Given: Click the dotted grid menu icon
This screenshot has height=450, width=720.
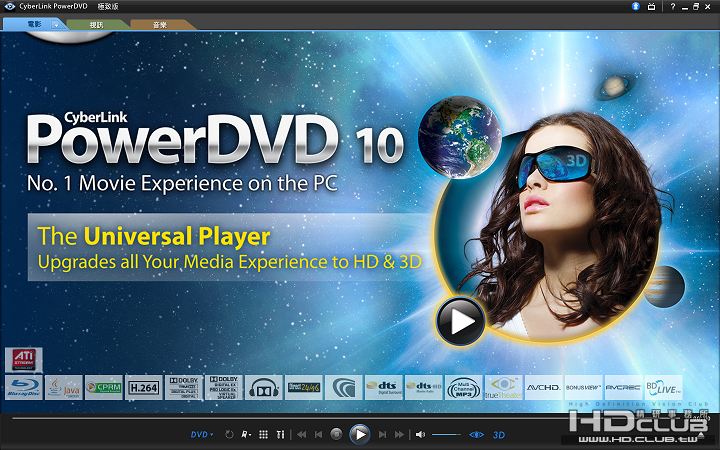Looking at the screenshot, I should pos(263,434).
